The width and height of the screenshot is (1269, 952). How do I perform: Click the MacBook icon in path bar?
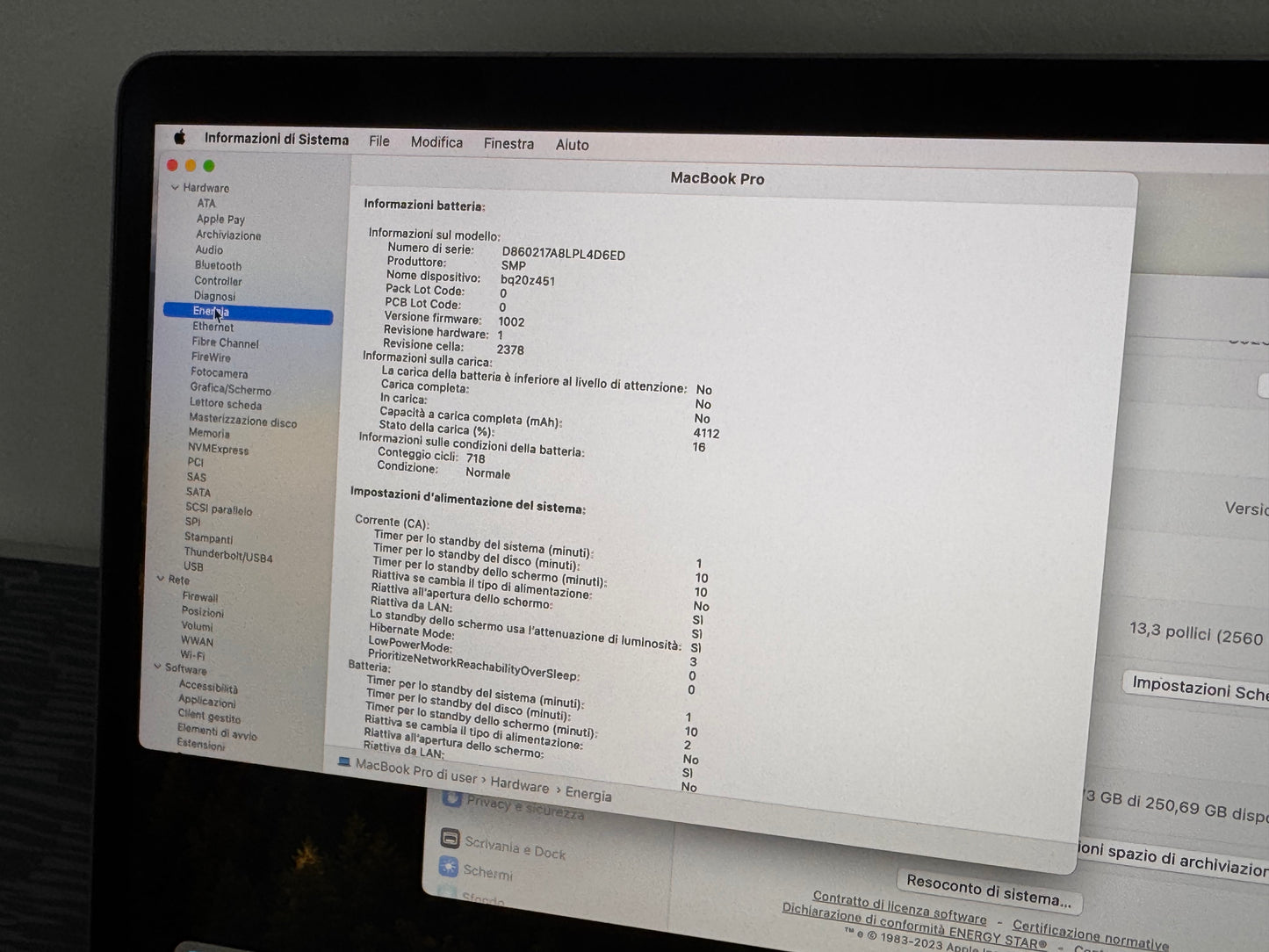(344, 762)
